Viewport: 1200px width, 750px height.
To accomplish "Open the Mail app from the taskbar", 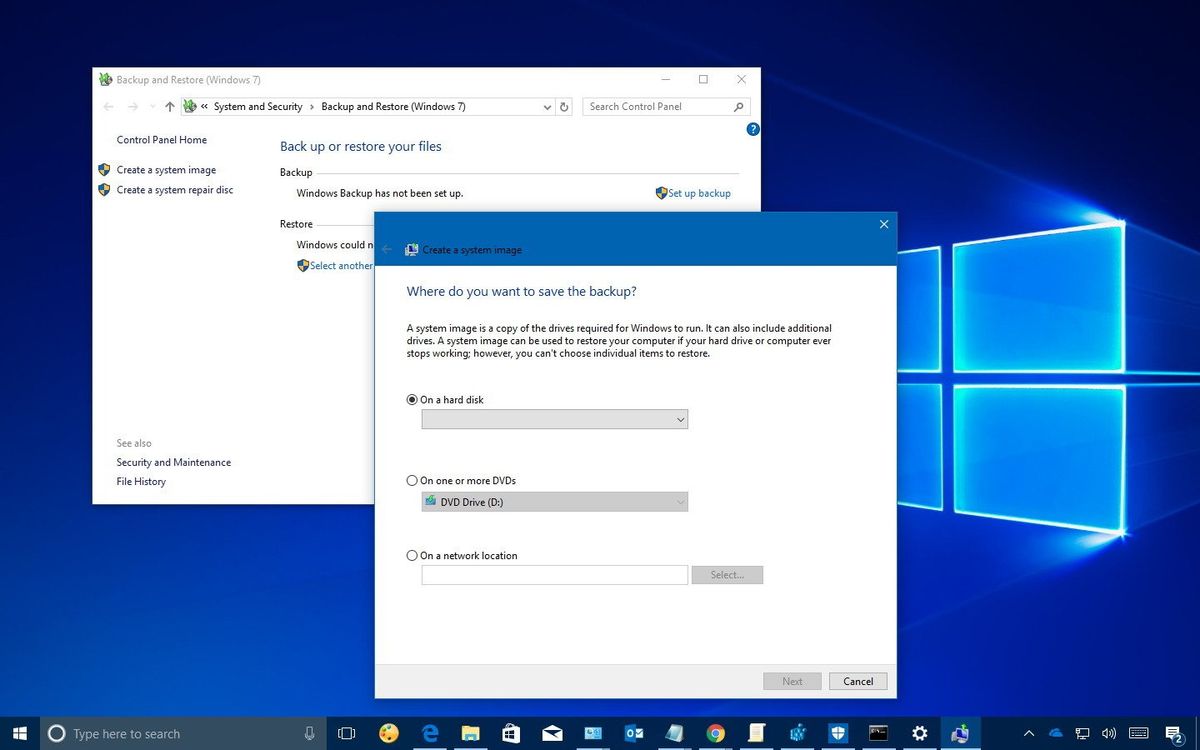I will [x=552, y=733].
